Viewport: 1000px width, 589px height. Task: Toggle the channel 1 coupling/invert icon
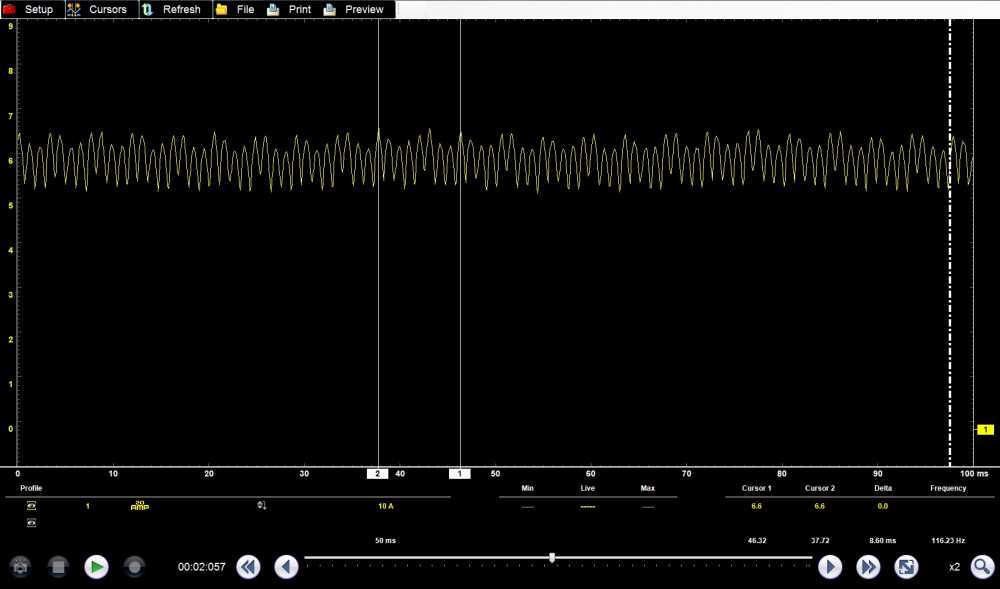click(x=262, y=506)
